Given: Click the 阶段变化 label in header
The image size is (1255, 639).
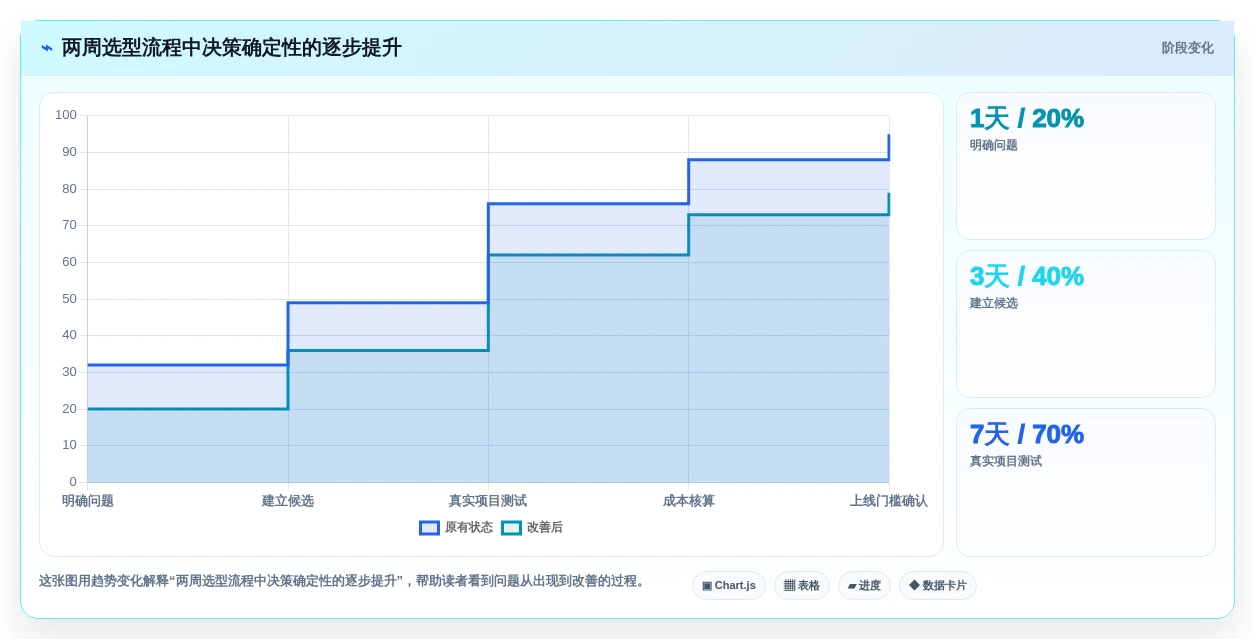Looking at the screenshot, I should (1187, 48).
